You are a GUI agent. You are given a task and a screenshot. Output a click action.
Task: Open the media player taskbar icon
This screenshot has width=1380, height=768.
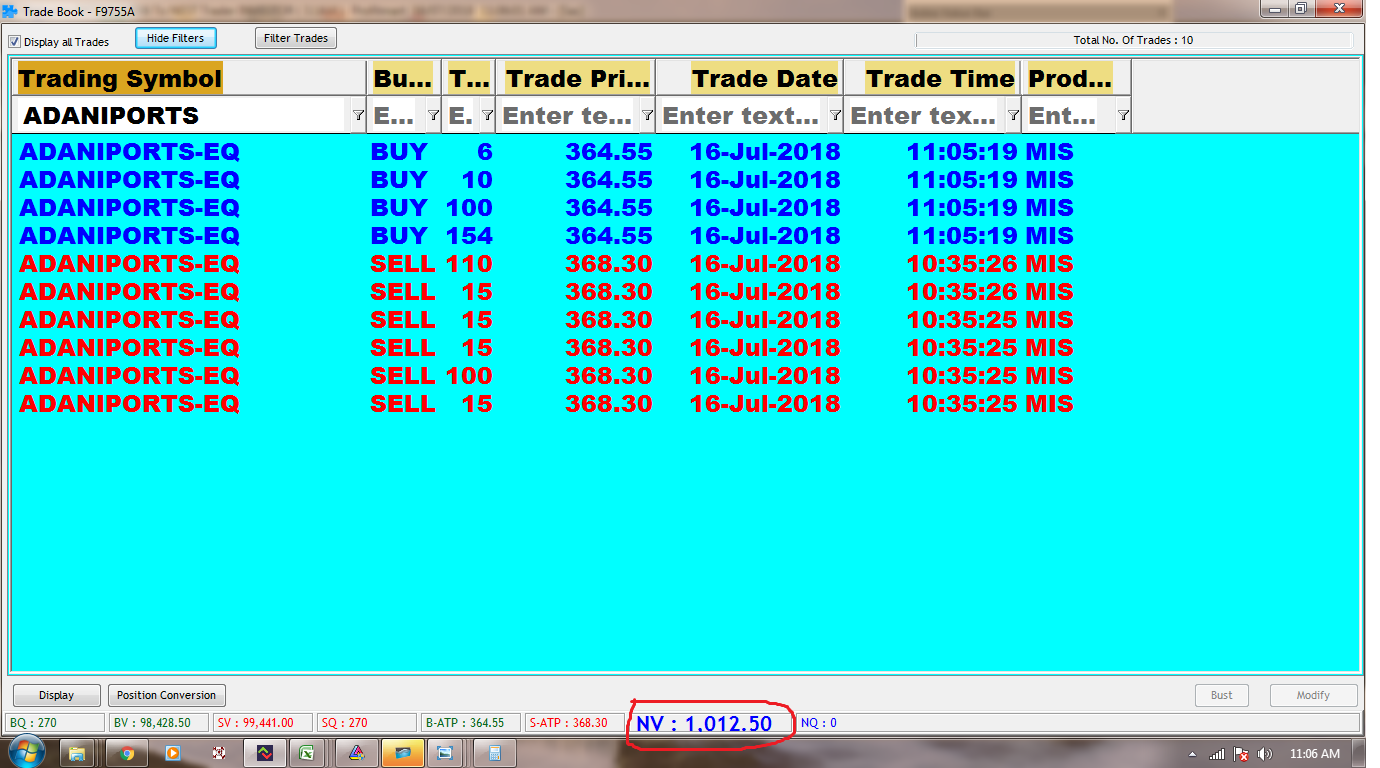tap(172, 753)
